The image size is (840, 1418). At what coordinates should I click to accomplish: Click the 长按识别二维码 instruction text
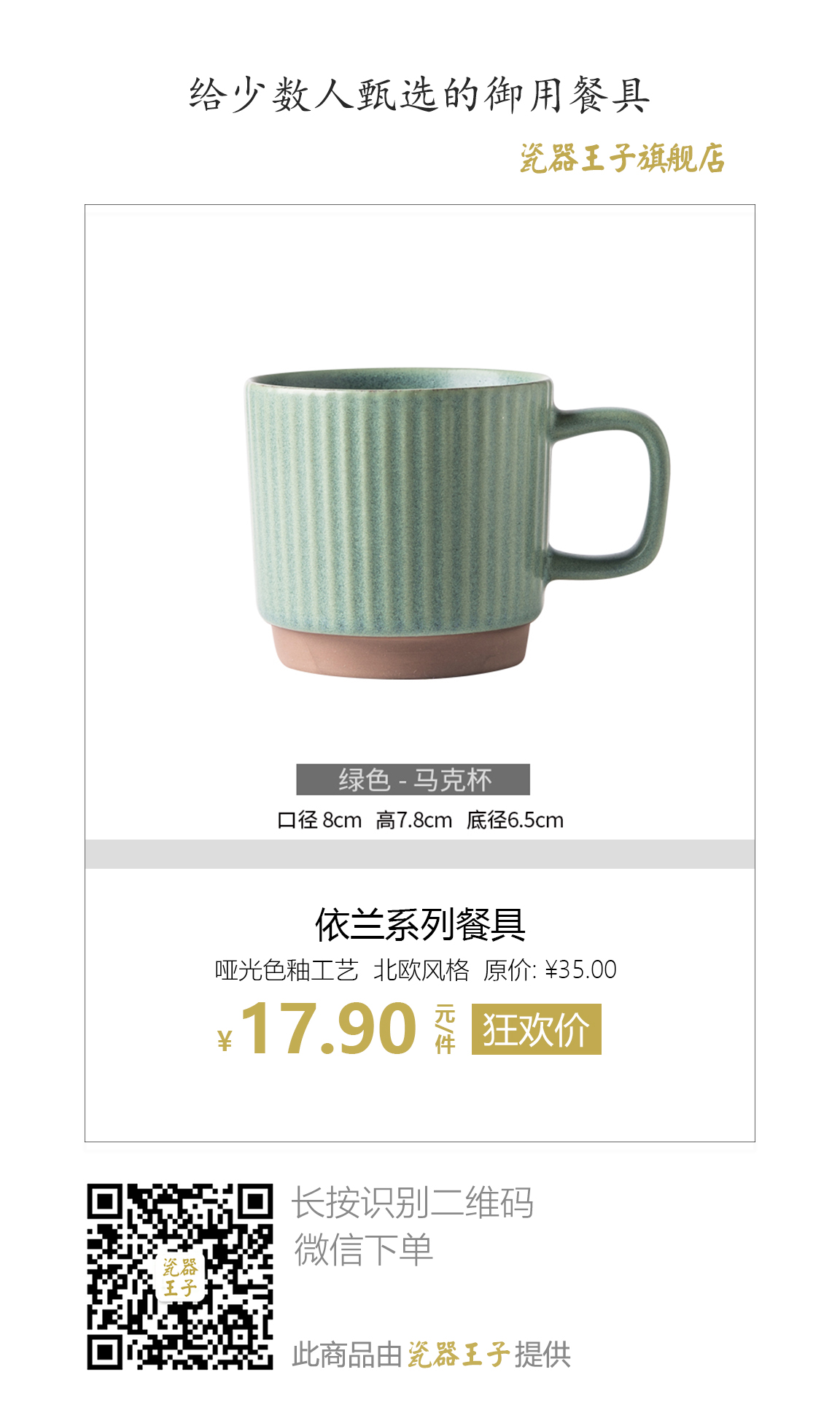(413, 1203)
